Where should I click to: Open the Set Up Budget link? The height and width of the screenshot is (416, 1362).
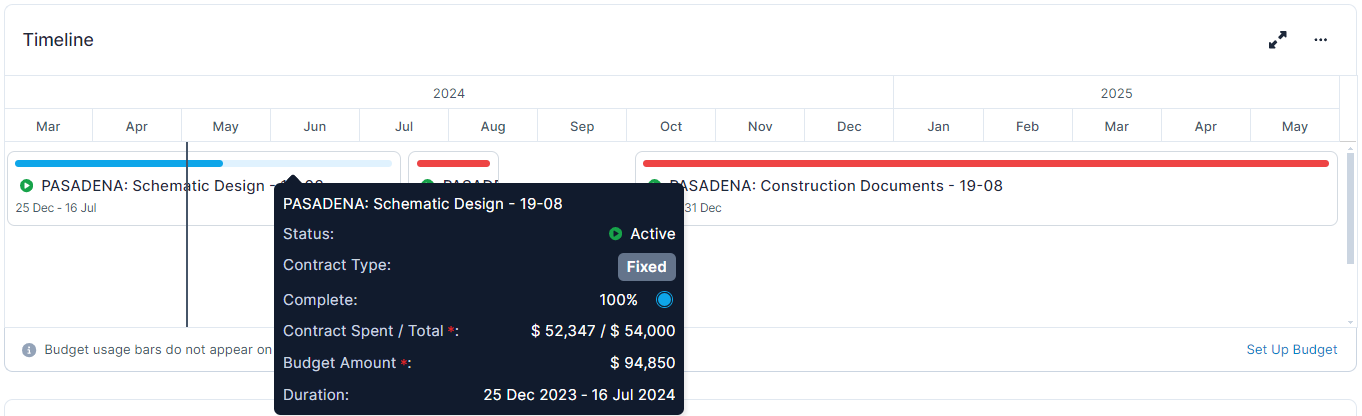[x=1292, y=349]
